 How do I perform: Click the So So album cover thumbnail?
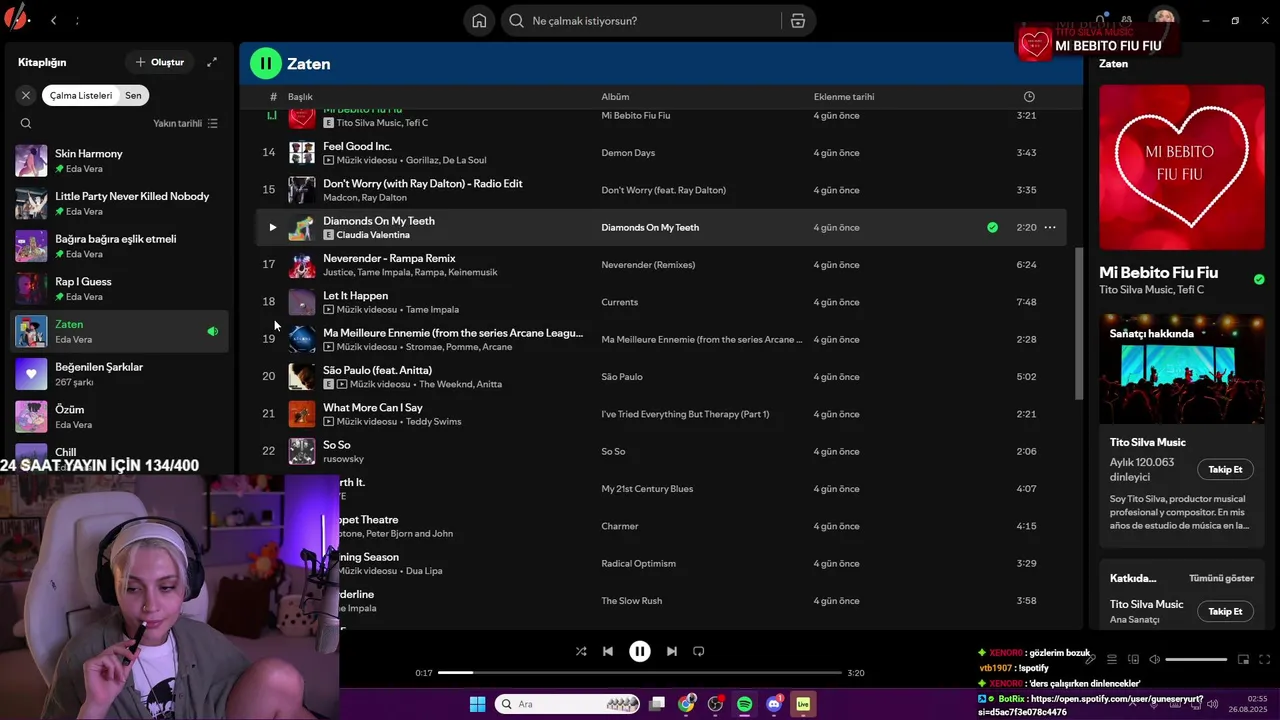pos(302,451)
